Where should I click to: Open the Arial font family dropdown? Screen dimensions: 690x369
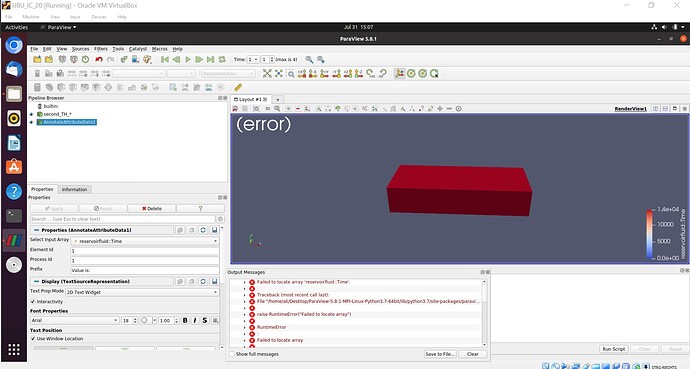coord(74,320)
